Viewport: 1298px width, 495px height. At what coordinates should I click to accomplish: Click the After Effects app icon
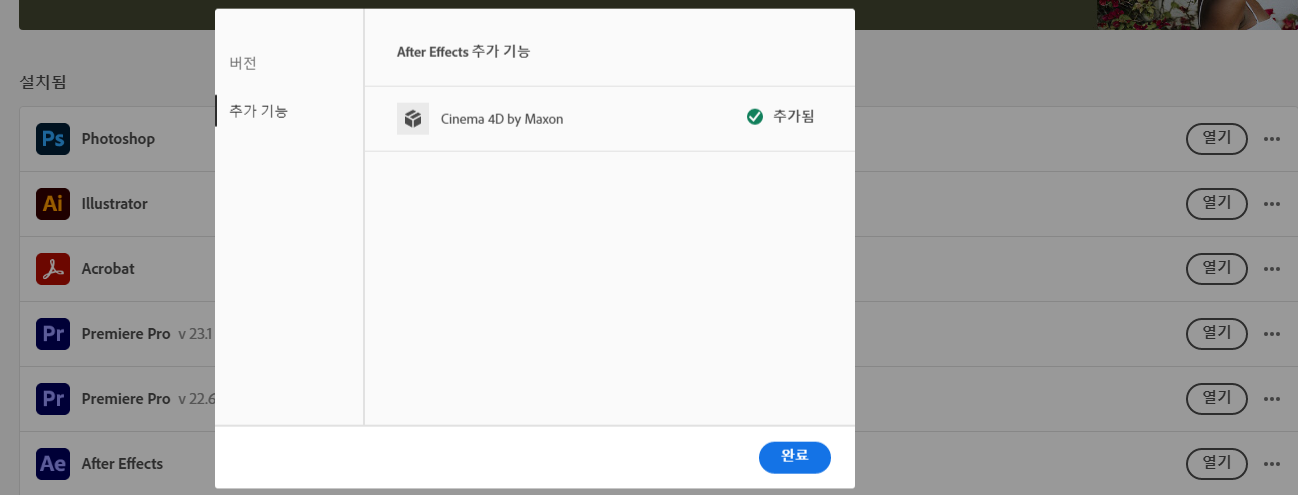[53, 464]
